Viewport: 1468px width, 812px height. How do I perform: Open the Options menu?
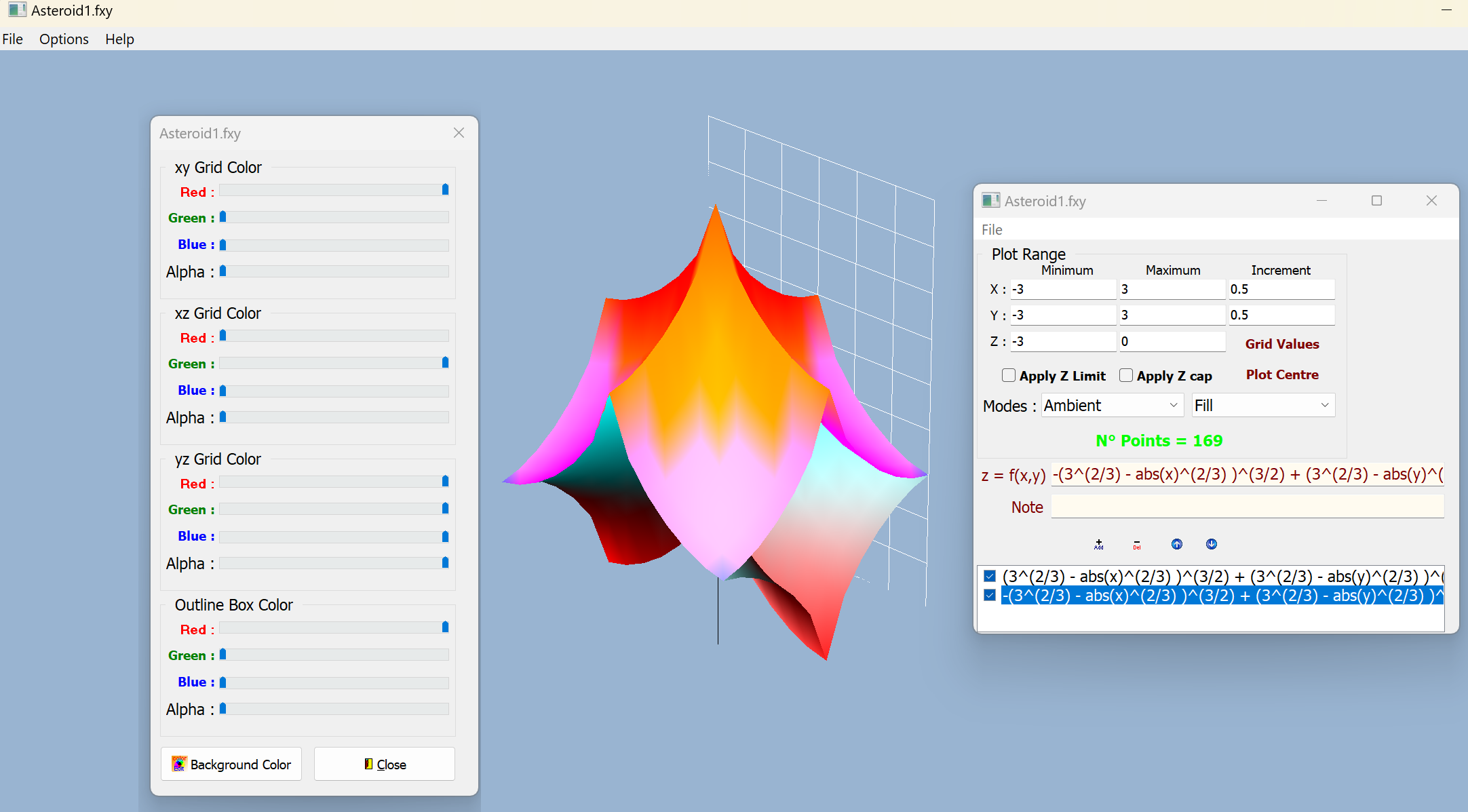(64, 39)
